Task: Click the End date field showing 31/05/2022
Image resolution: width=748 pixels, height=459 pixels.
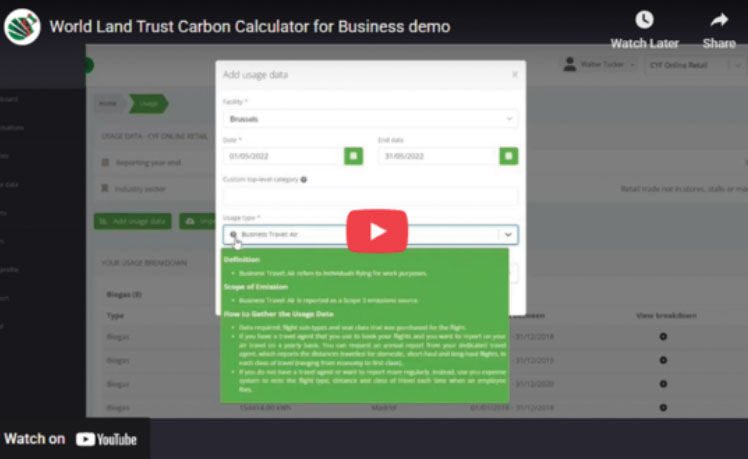Action: coord(438,156)
